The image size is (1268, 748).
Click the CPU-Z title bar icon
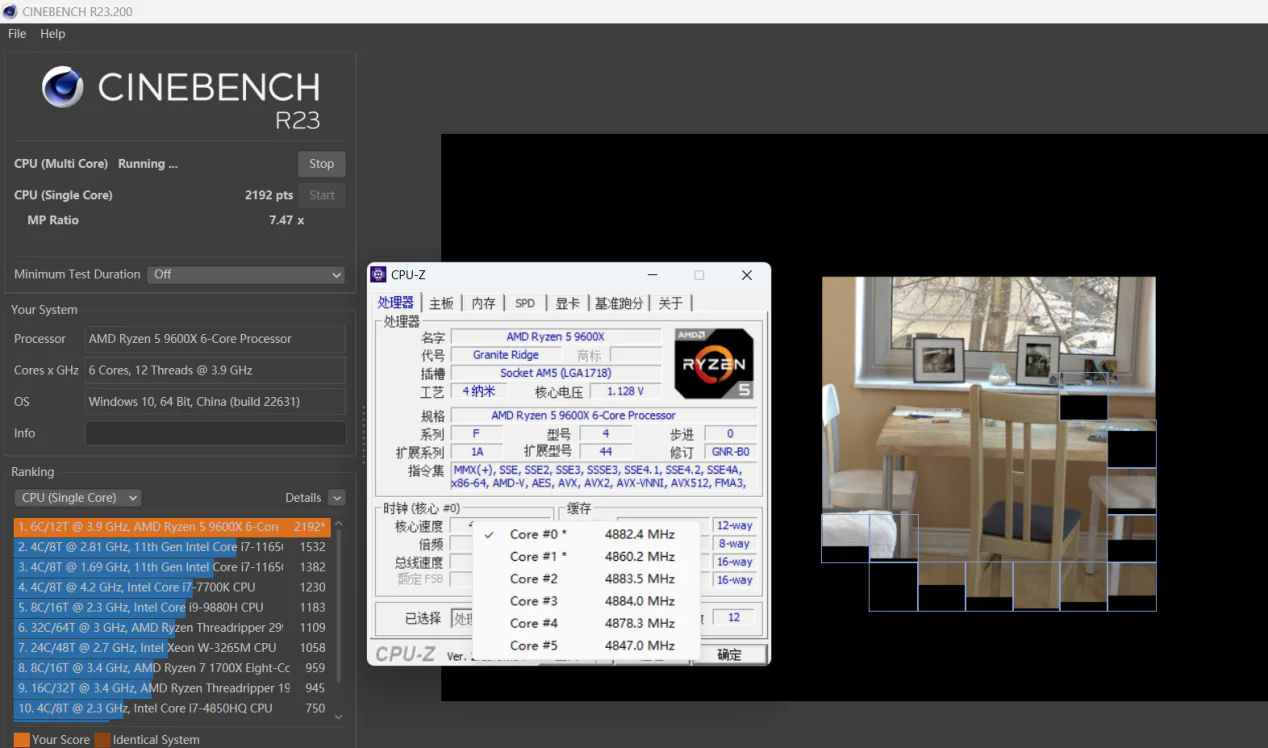click(x=378, y=275)
